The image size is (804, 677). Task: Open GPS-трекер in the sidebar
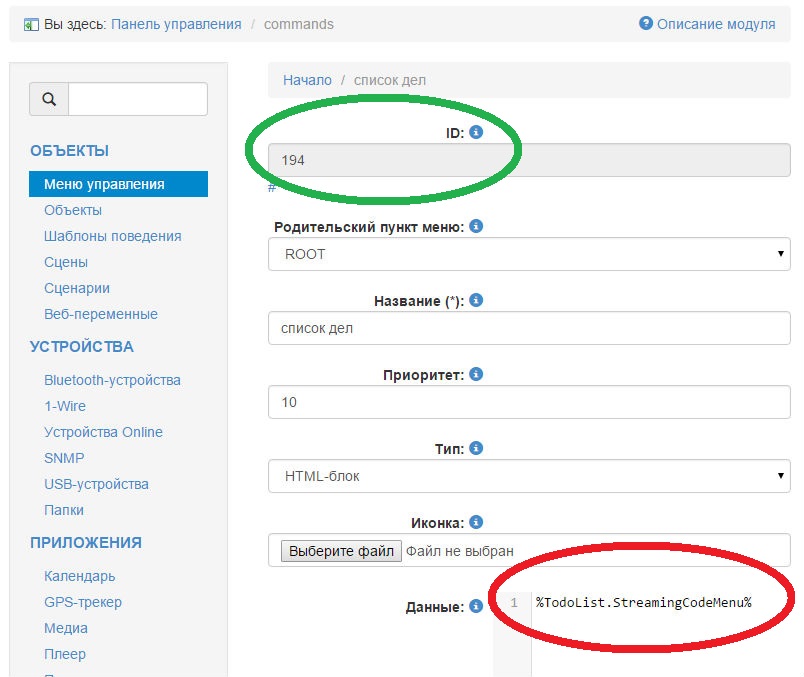coord(83,602)
